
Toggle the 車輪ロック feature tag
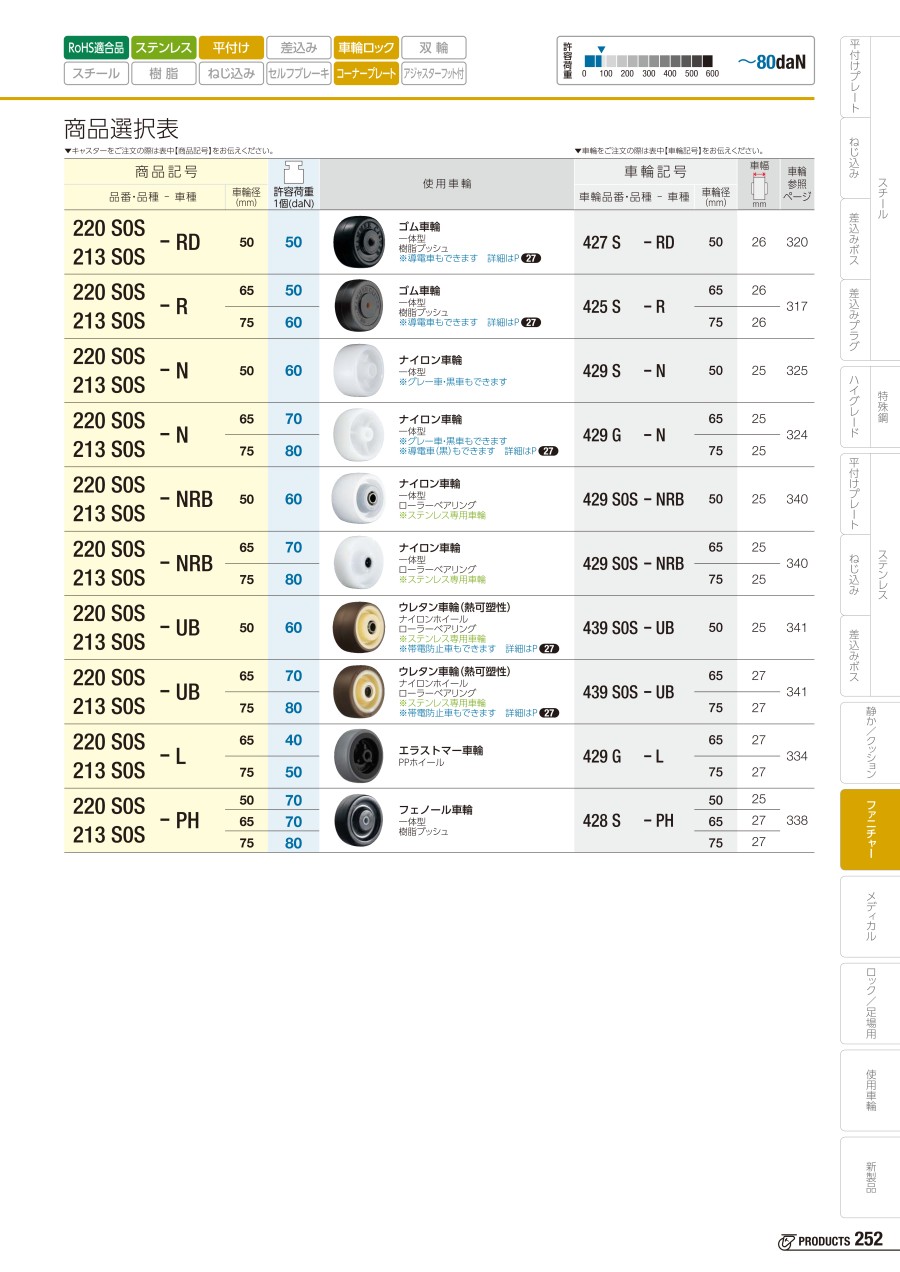point(366,47)
